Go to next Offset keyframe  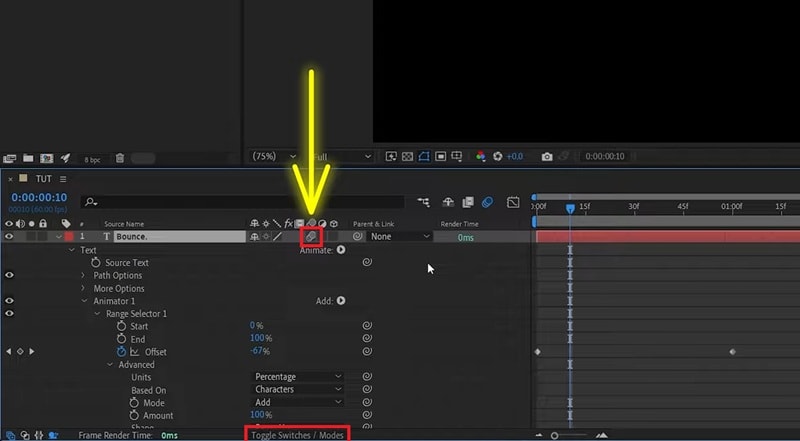[x=32, y=352]
